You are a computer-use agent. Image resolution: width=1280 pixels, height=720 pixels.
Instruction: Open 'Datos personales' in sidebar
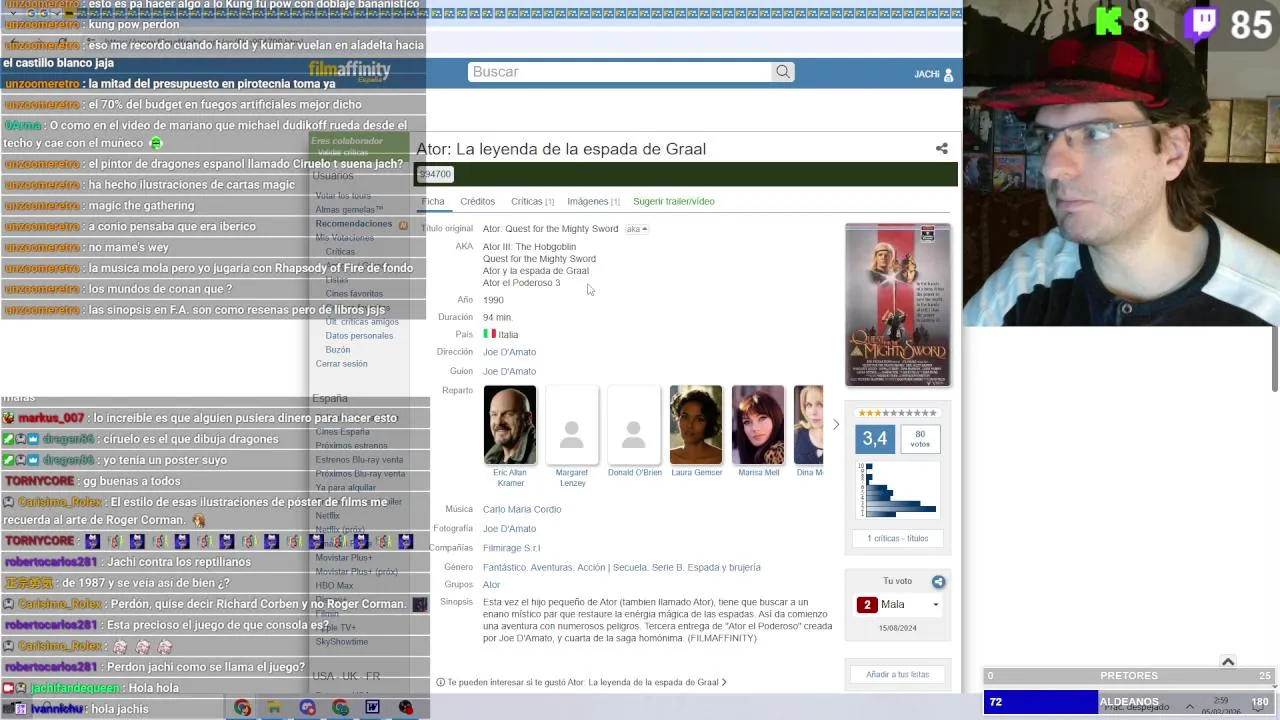(359, 336)
